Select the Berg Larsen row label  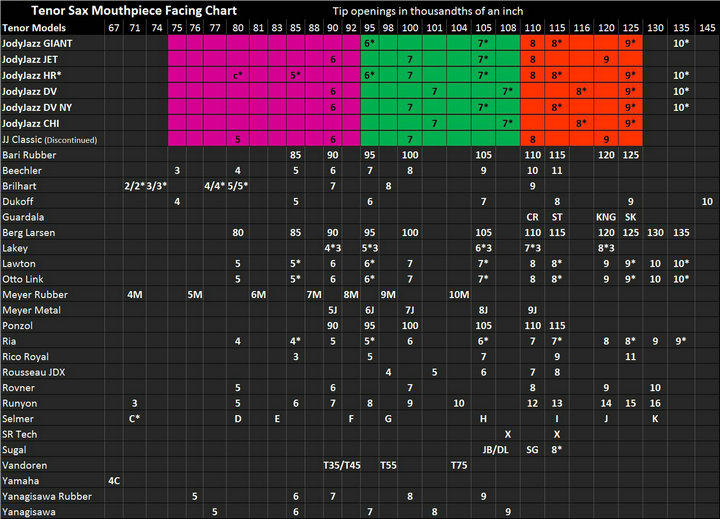[x=28, y=232]
